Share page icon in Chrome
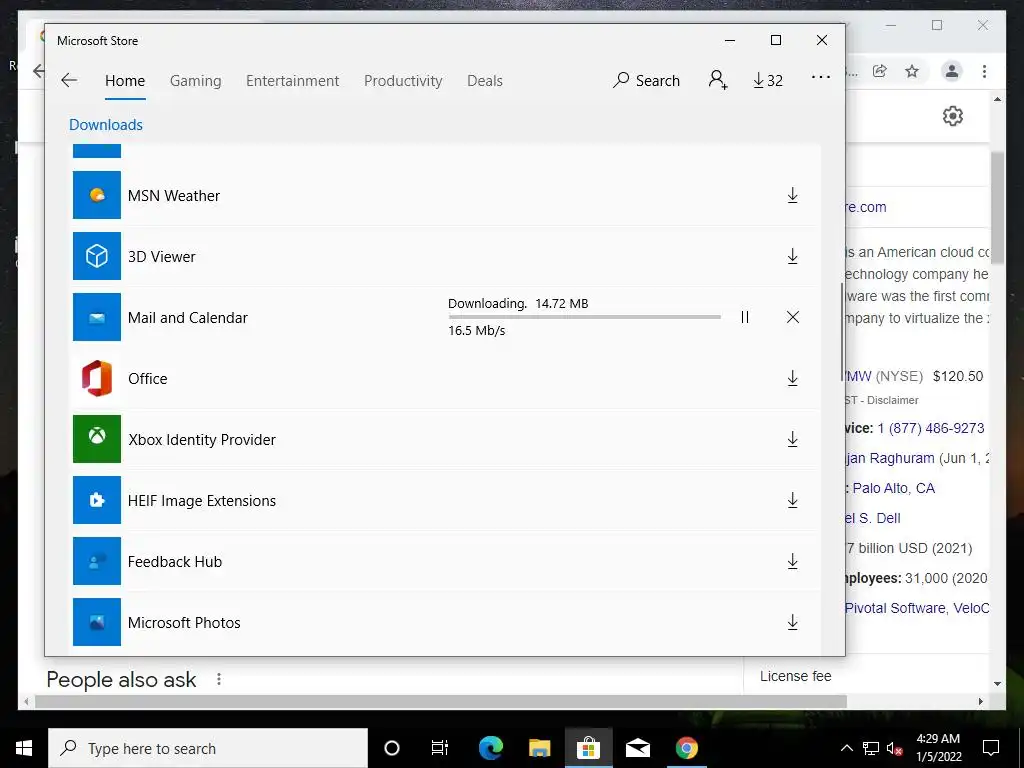 click(879, 71)
